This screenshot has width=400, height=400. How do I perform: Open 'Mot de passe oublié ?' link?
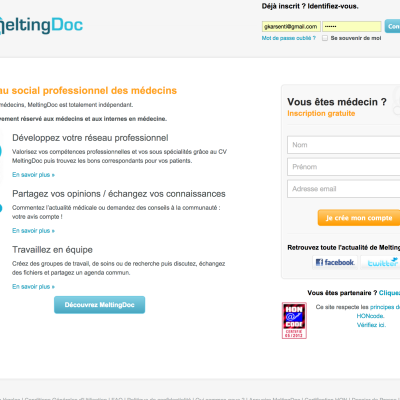pyautogui.click(x=289, y=38)
